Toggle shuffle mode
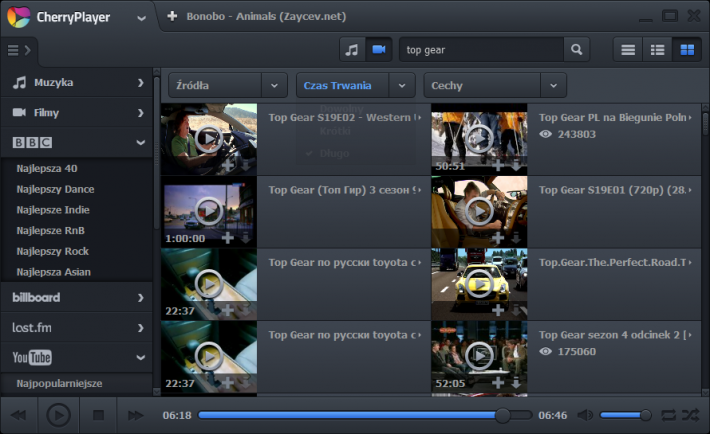This screenshot has height=434, width=710. click(x=691, y=415)
